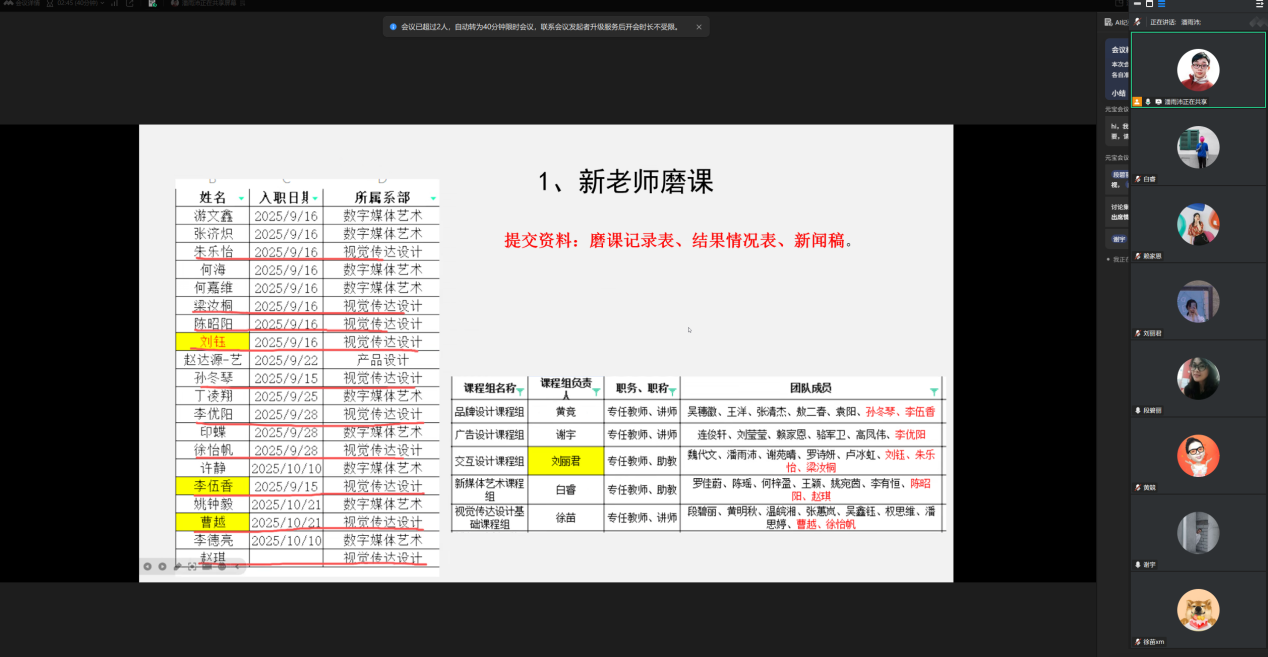The image size is (1268, 657).
Task: Close the 40-minute meeting limit notification
Action: [698, 27]
